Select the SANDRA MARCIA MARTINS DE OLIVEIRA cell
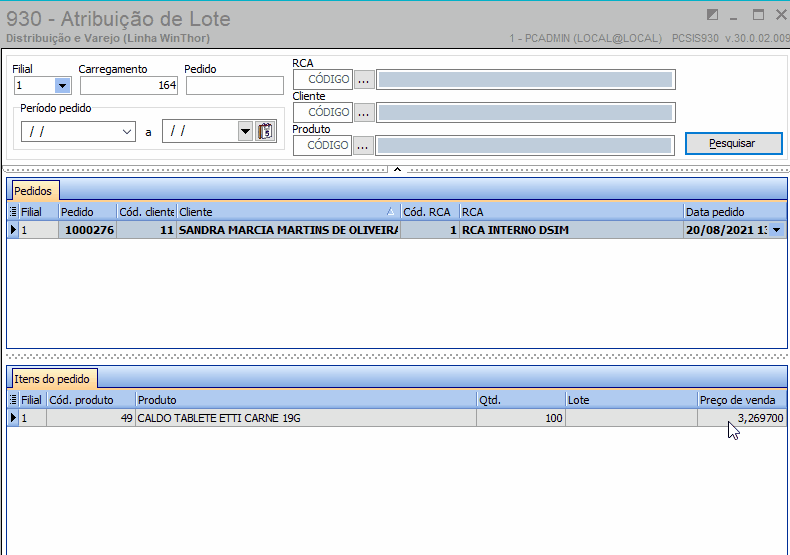This screenshot has width=790, height=555. [288, 230]
